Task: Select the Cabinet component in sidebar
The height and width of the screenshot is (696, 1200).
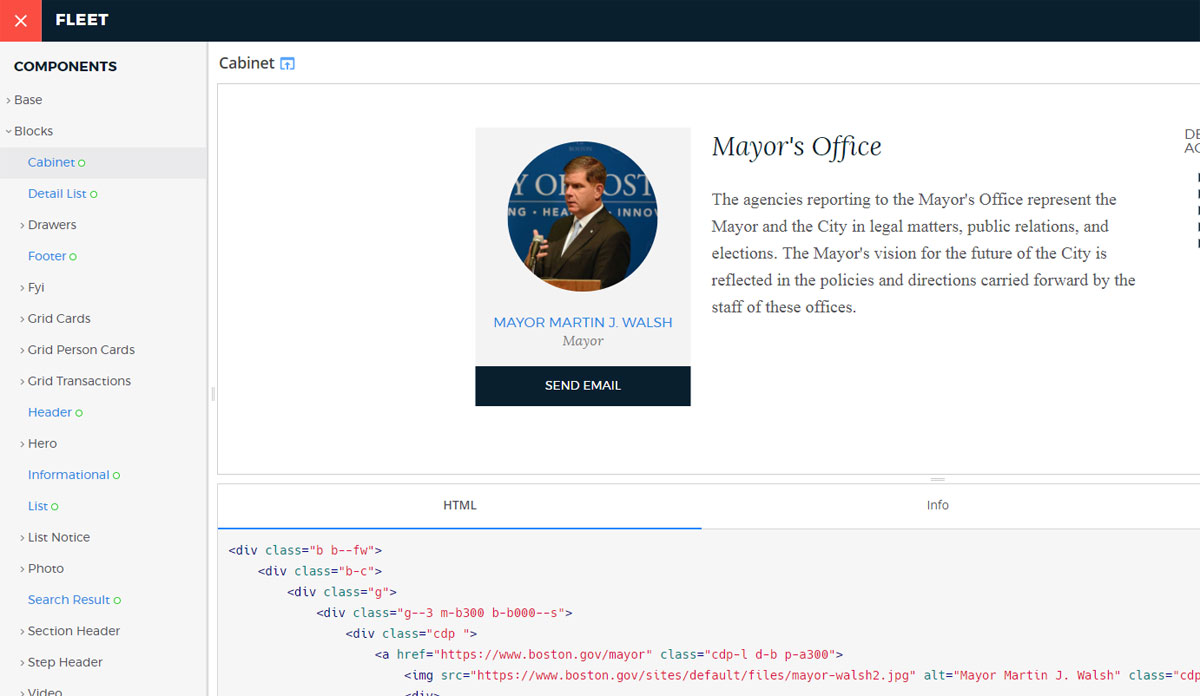Action: (x=51, y=162)
